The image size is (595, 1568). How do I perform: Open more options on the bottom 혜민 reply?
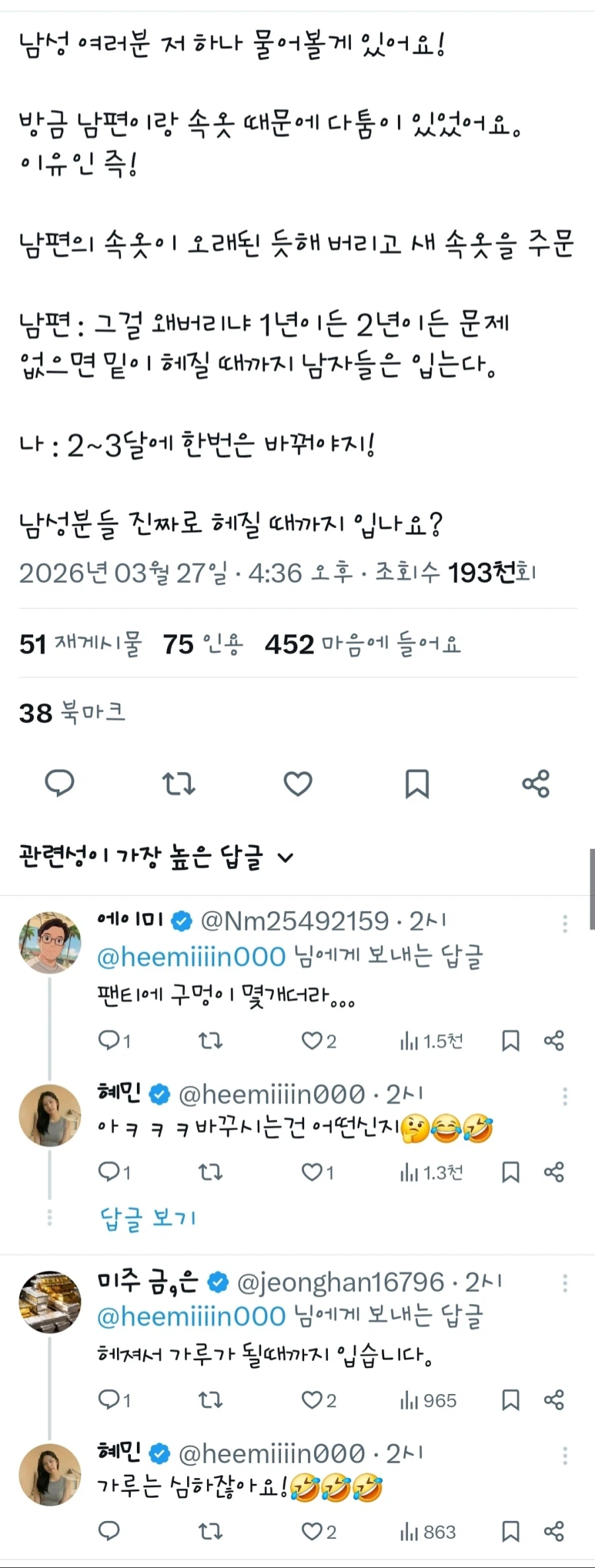(x=565, y=1454)
